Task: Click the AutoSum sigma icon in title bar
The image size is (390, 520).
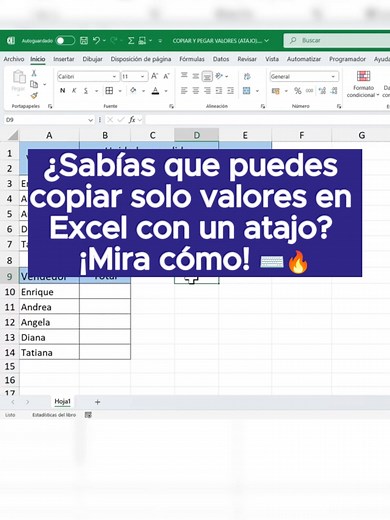Action: [x=131, y=41]
